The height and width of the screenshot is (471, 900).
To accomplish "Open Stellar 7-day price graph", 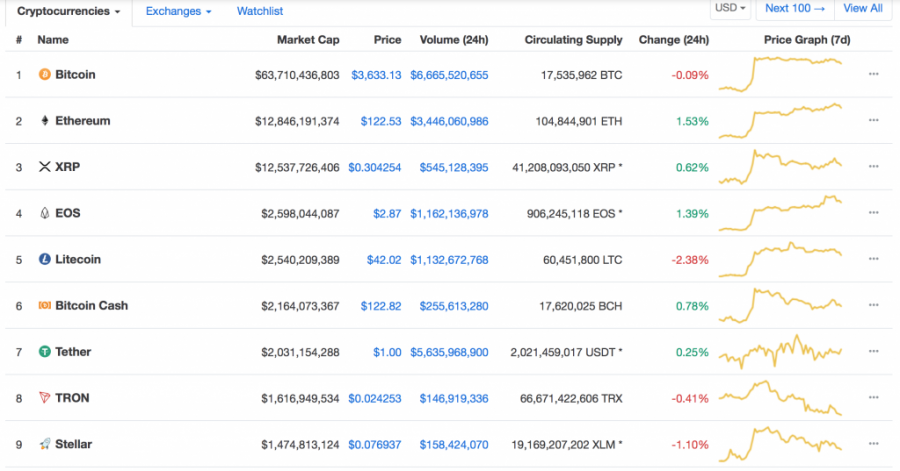I will (780, 444).
